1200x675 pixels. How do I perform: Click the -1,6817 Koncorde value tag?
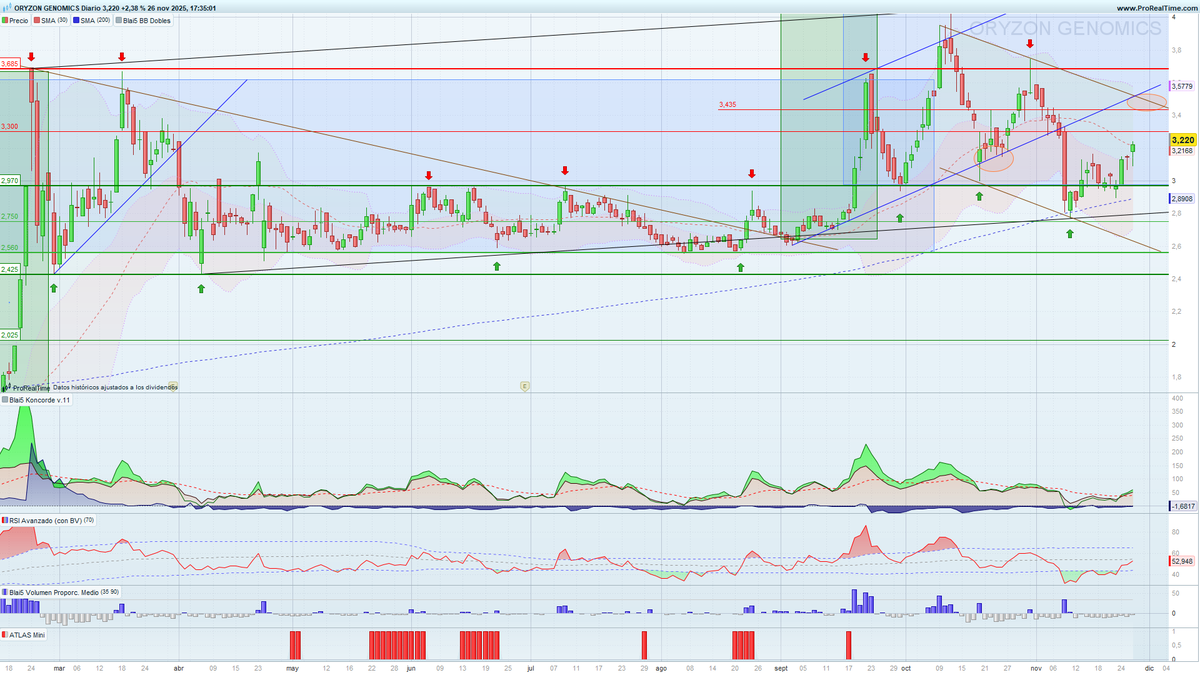click(x=1182, y=507)
